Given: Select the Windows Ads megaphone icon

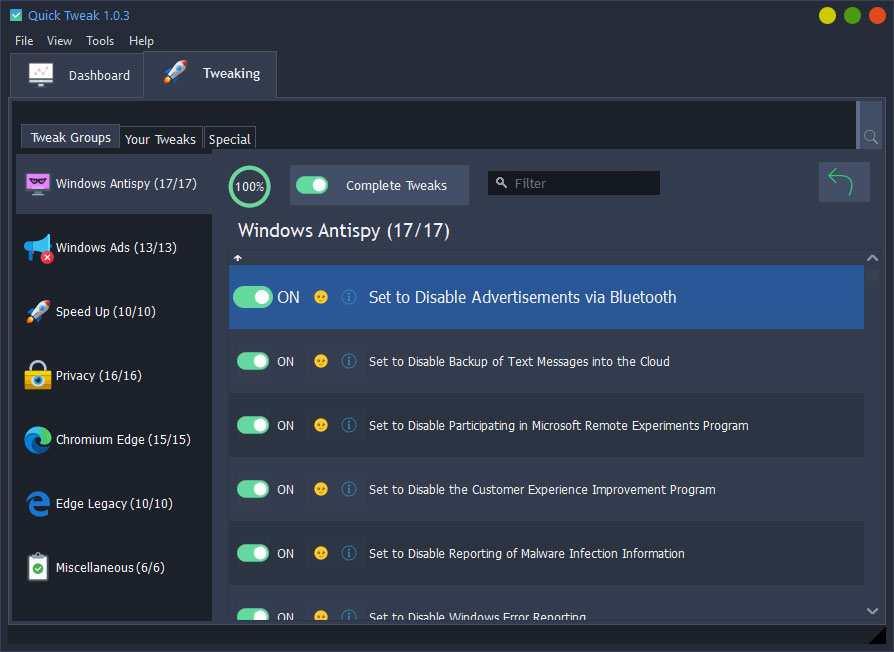Looking at the screenshot, I should (x=38, y=248).
